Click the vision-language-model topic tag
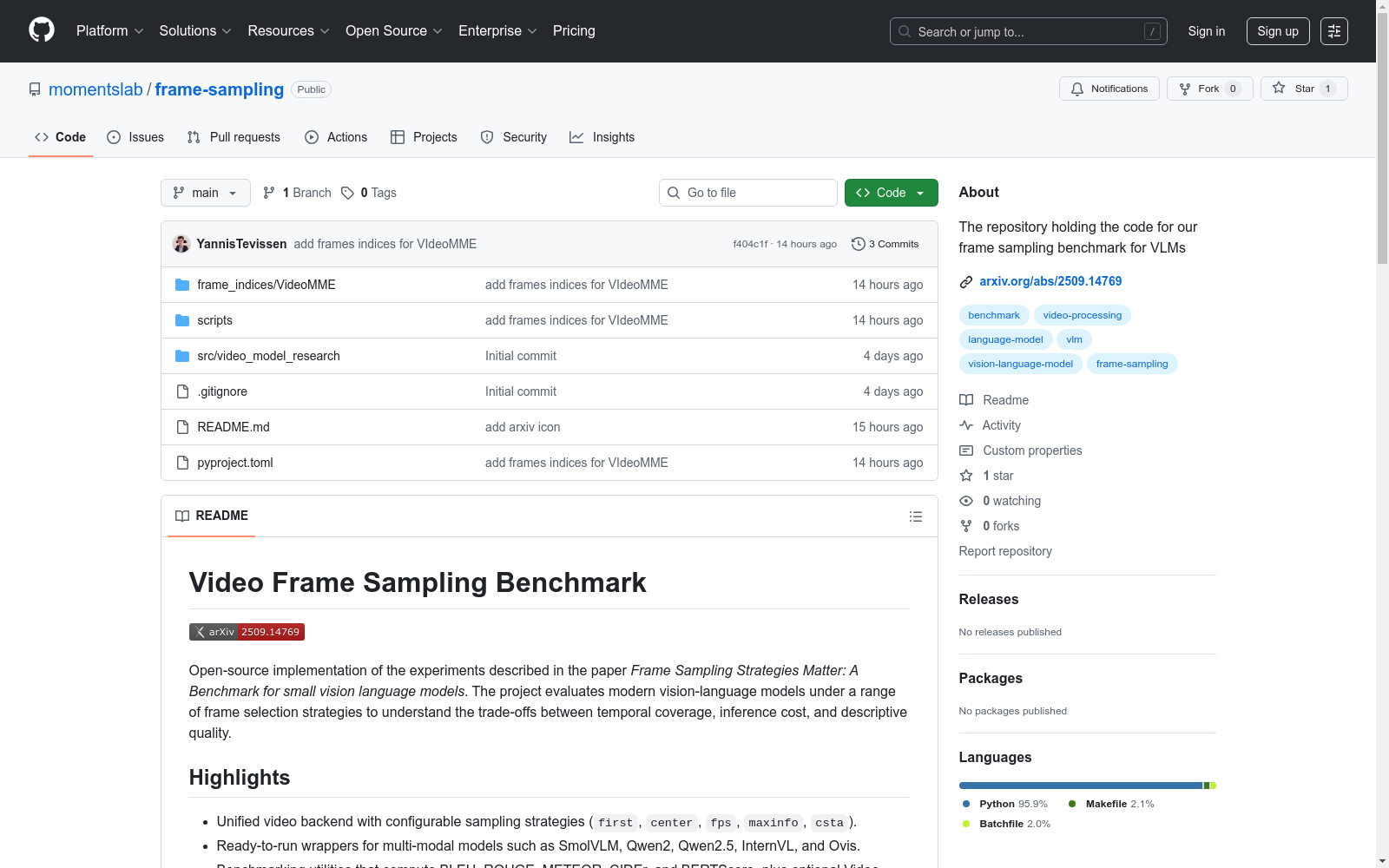Viewport: 1389px width, 868px height. (x=1021, y=364)
